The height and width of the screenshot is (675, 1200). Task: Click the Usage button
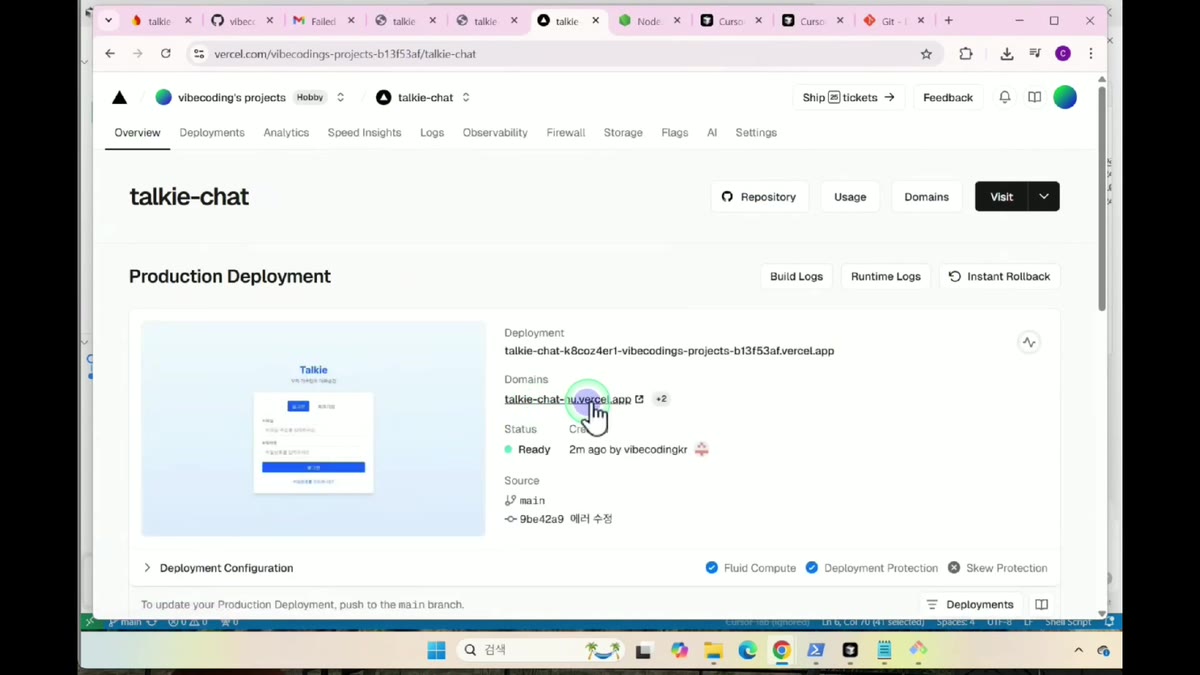(850, 197)
